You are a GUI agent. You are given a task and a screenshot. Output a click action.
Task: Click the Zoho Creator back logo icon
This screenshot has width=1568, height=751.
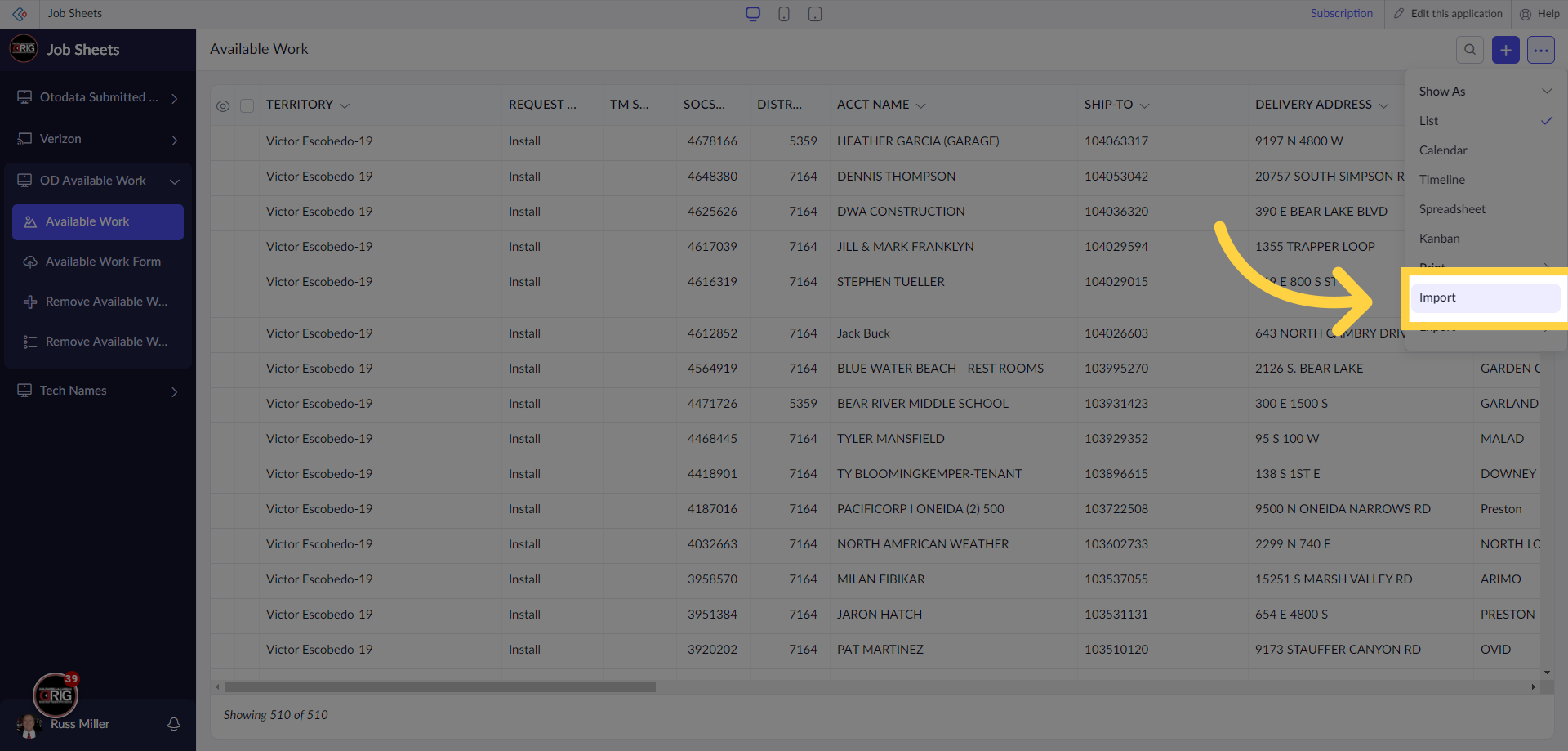(x=20, y=14)
